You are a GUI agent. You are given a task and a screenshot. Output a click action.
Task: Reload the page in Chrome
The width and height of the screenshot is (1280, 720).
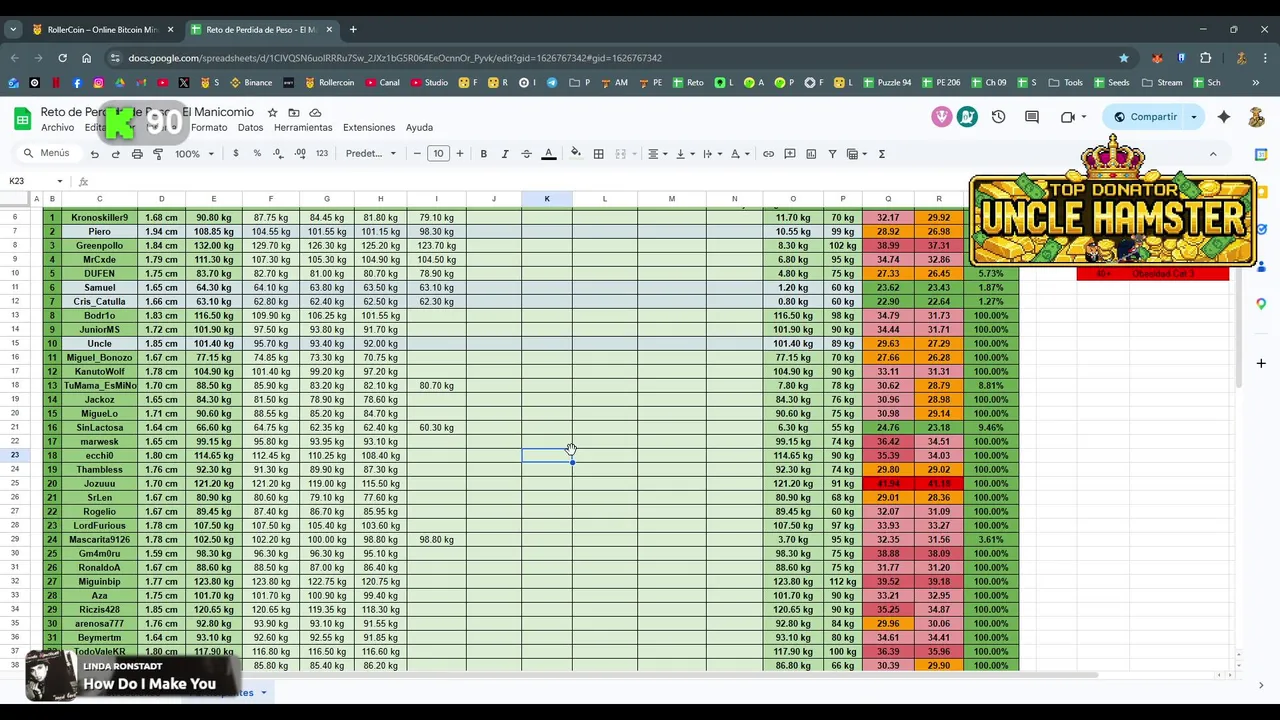pyautogui.click(x=62, y=58)
